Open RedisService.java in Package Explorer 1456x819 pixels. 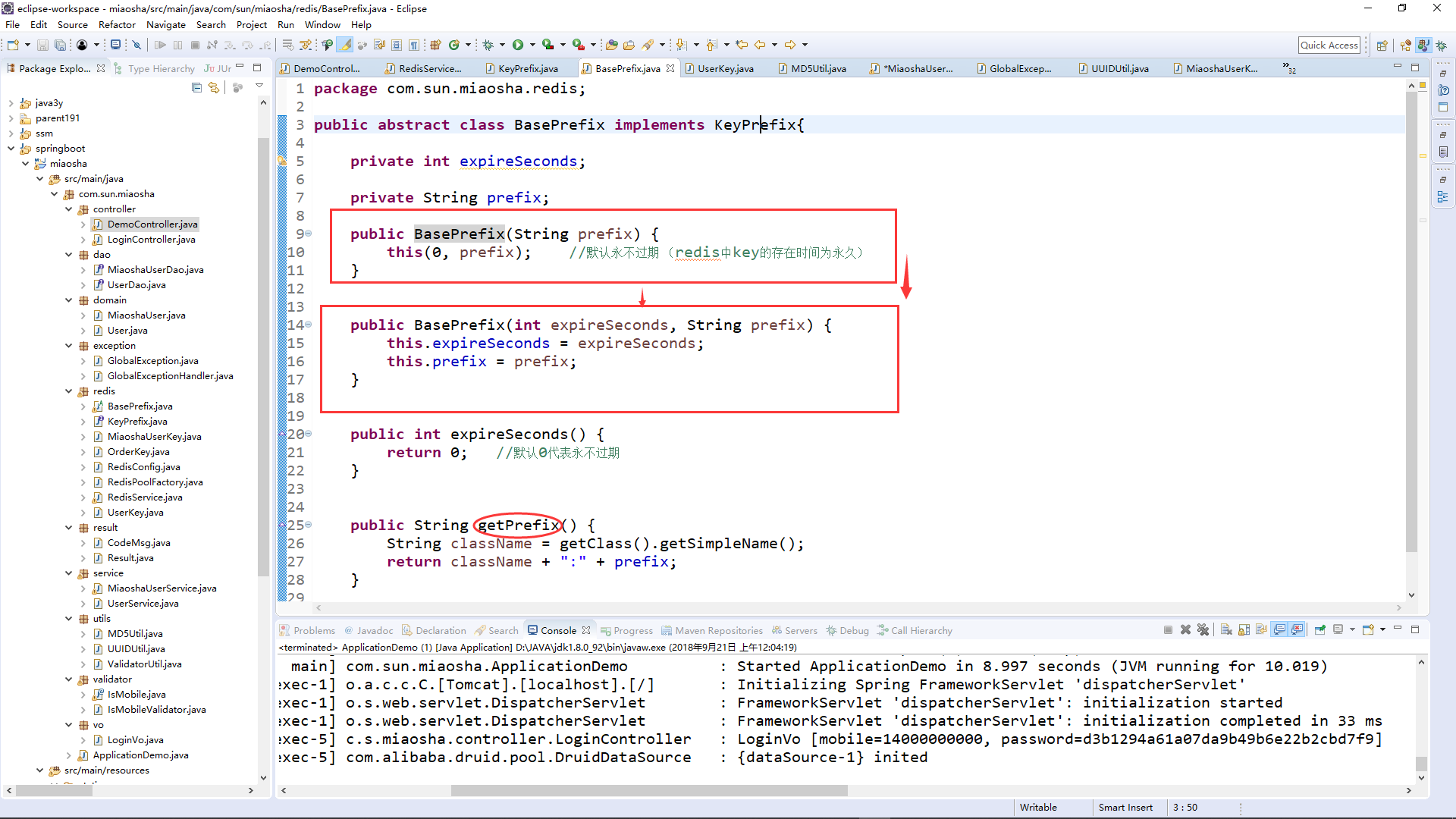(x=144, y=497)
